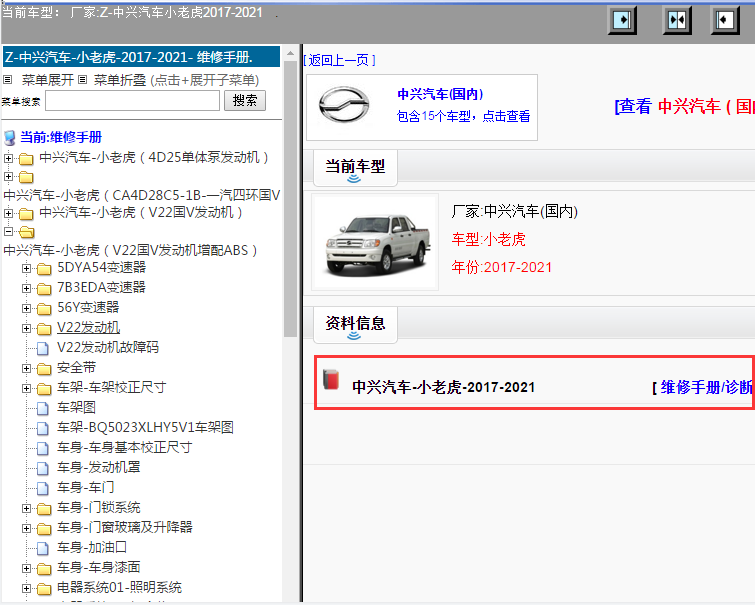Expand the 4D25单体泵发动机 tree node
This screenshot has height=605, width=755.
(x=8, y=158)
